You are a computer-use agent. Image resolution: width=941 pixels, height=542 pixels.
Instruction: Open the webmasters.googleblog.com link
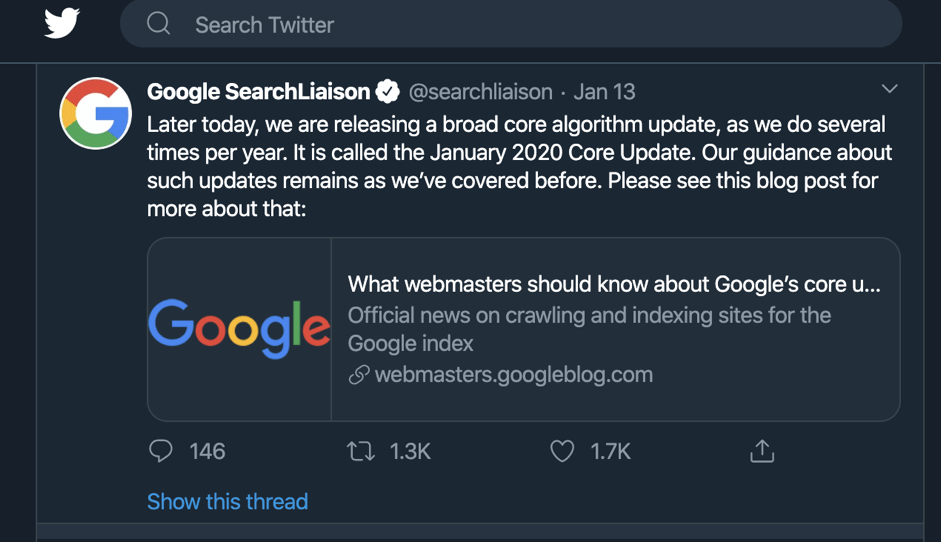click(514, 375)
